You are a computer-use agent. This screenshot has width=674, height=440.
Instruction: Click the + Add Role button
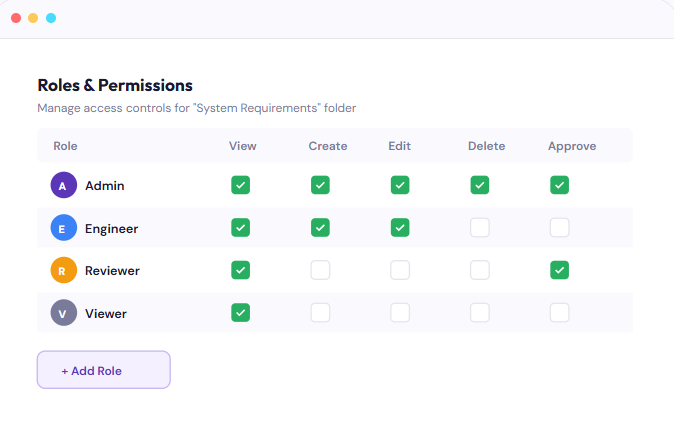coord(104,370)
